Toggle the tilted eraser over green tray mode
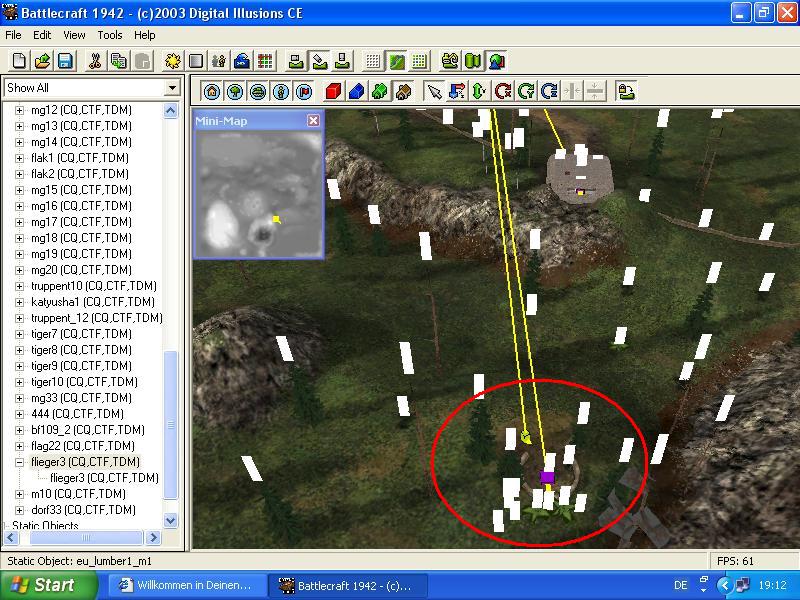This screenshot has height=600, width=800. (x=319, y=61)
